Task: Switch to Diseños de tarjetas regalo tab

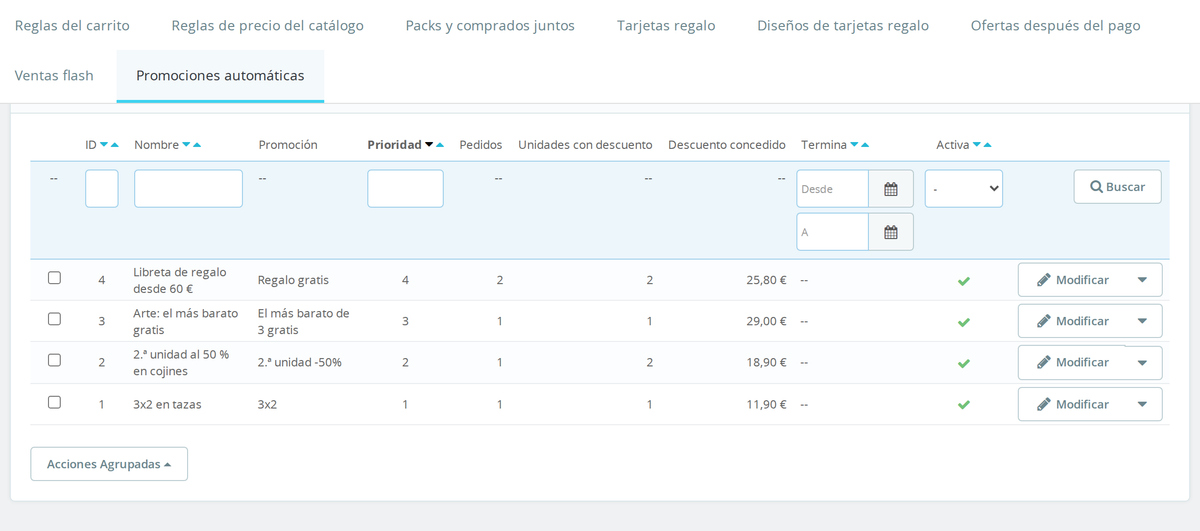Action: coord(843,25)
